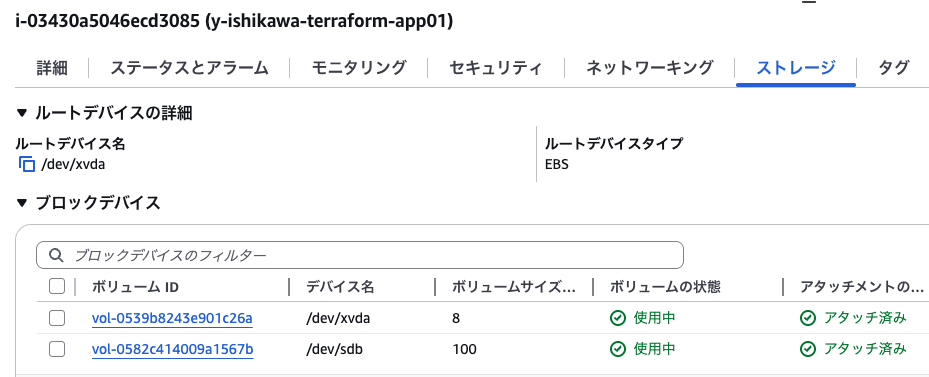Select the モニタリング tab
Screen dimensions: 929x377
[359, 68]
